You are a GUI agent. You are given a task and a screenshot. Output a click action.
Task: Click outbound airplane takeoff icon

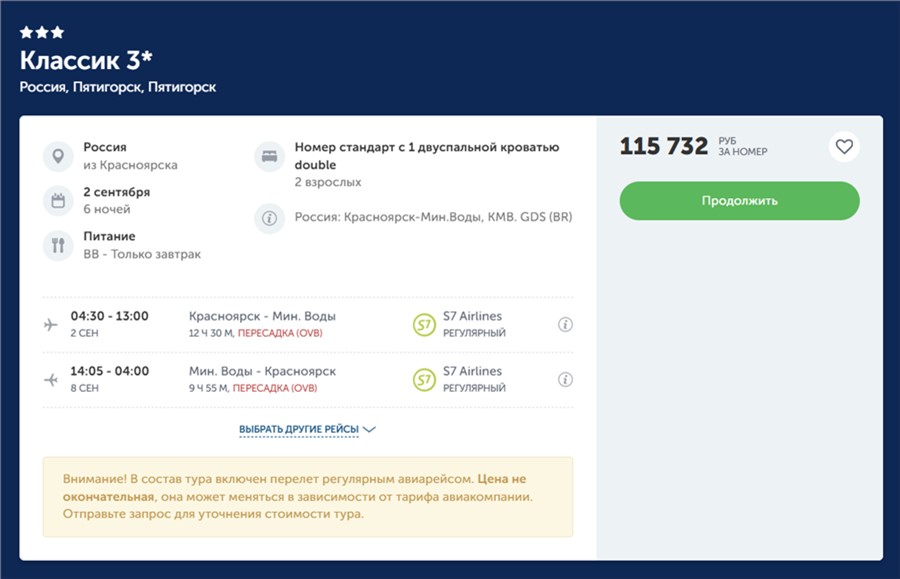(x=51, y=324)
